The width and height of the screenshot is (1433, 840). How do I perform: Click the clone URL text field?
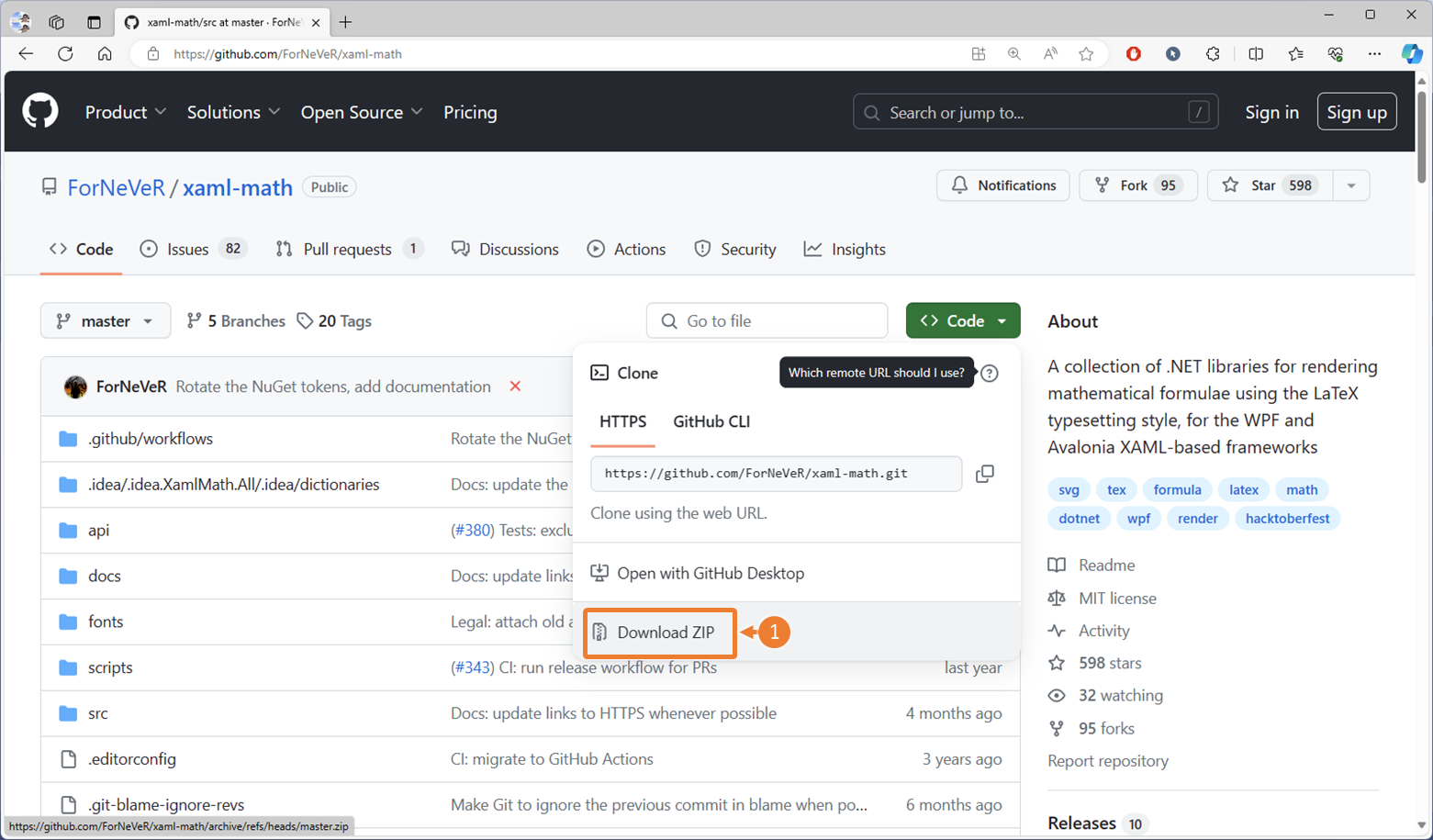[x=777, y=474]
